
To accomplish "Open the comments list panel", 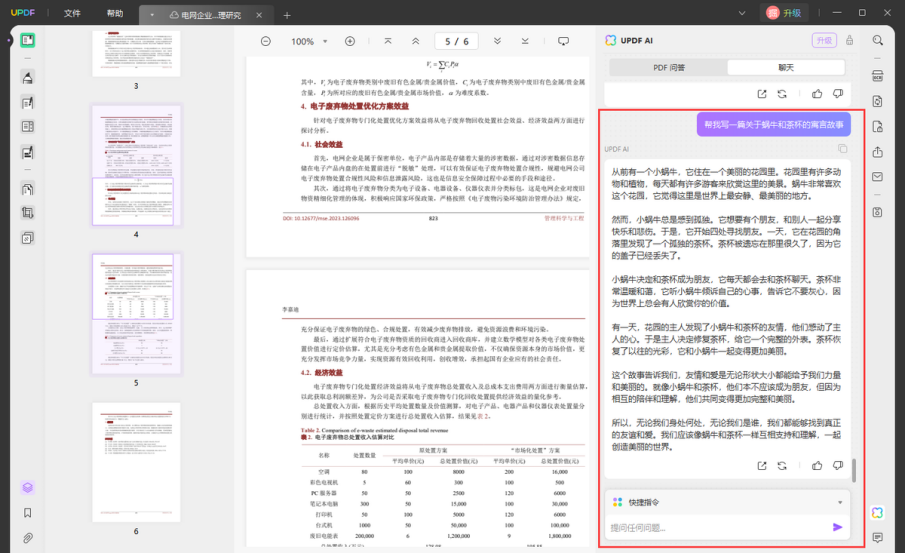I will (x=877, y=538).
